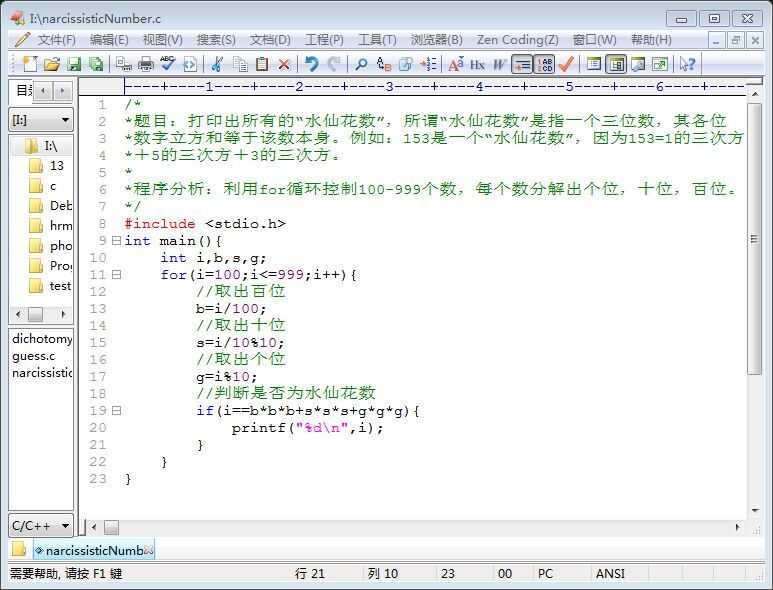Save the current file

coord(74,64)
